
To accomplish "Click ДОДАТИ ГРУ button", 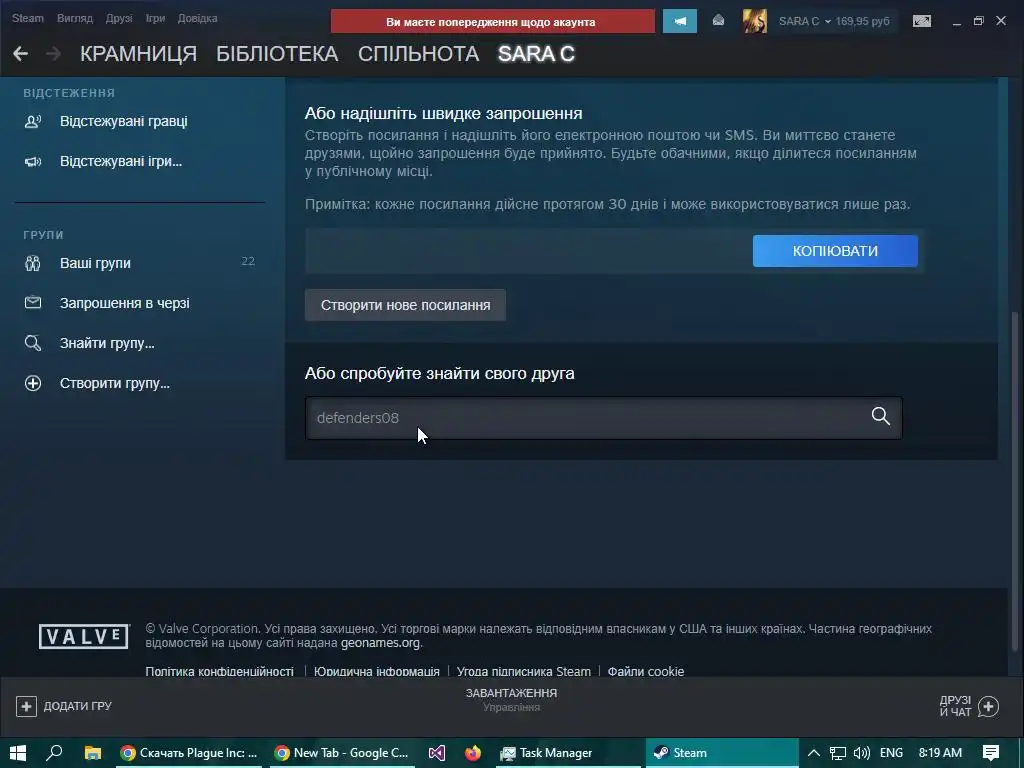I will pos(64,706).
